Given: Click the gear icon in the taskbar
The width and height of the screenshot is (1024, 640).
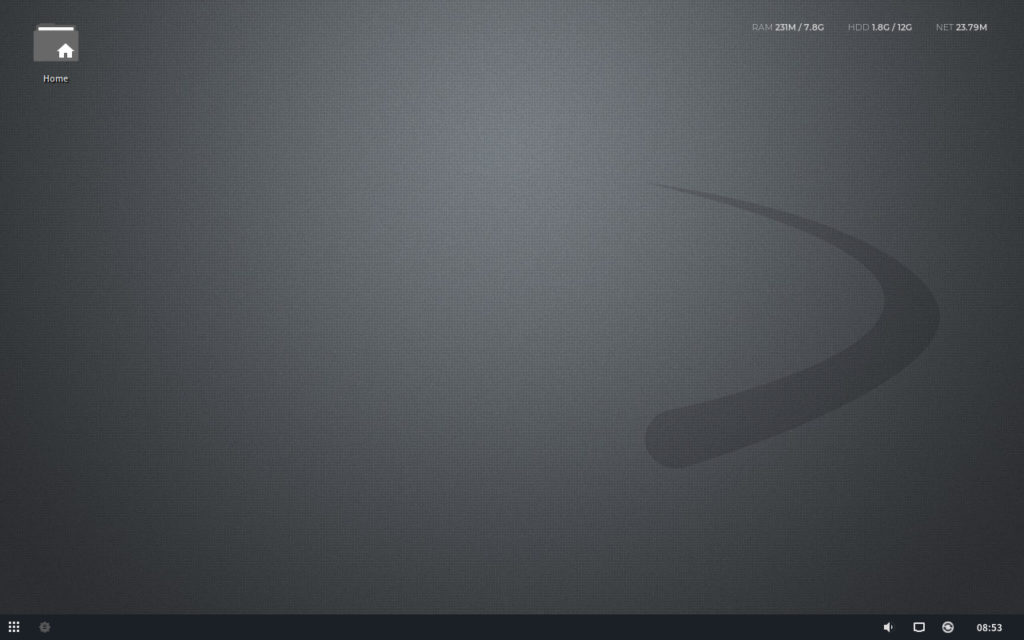Looking at the screenshot, I should 44,627.
